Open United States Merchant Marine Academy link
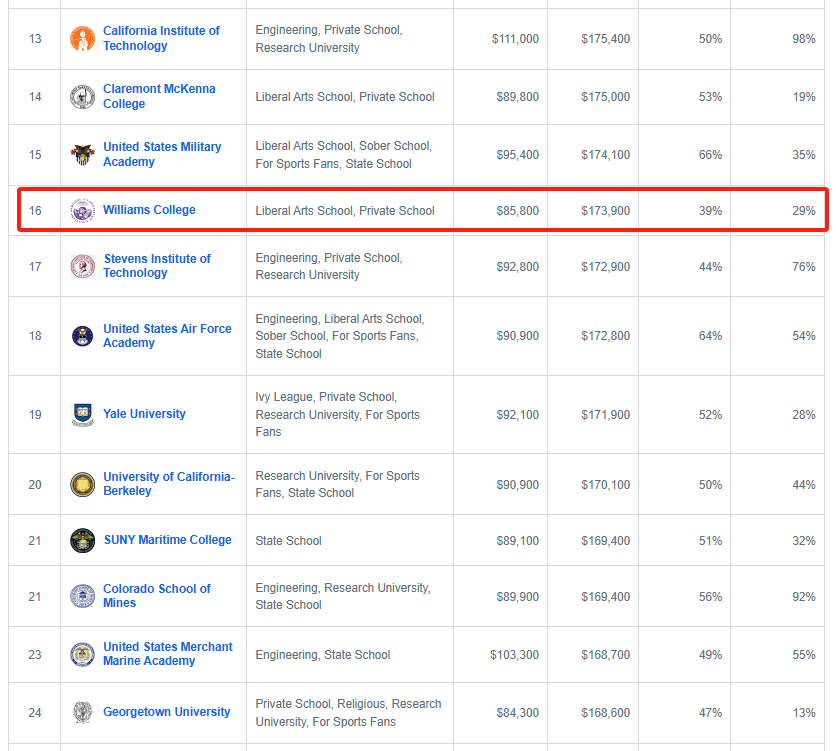Screen dimensions: 836x751 (168, 654)
